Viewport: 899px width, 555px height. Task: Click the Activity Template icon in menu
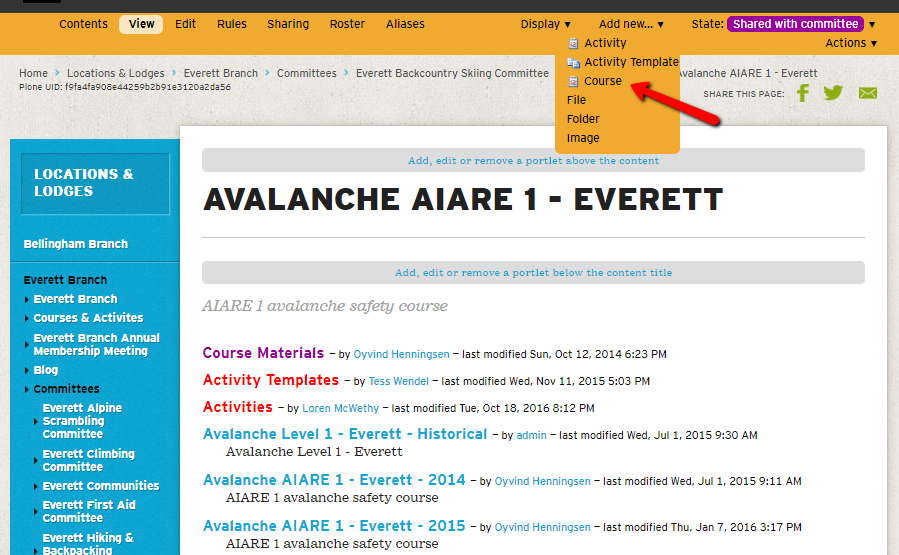573,62
